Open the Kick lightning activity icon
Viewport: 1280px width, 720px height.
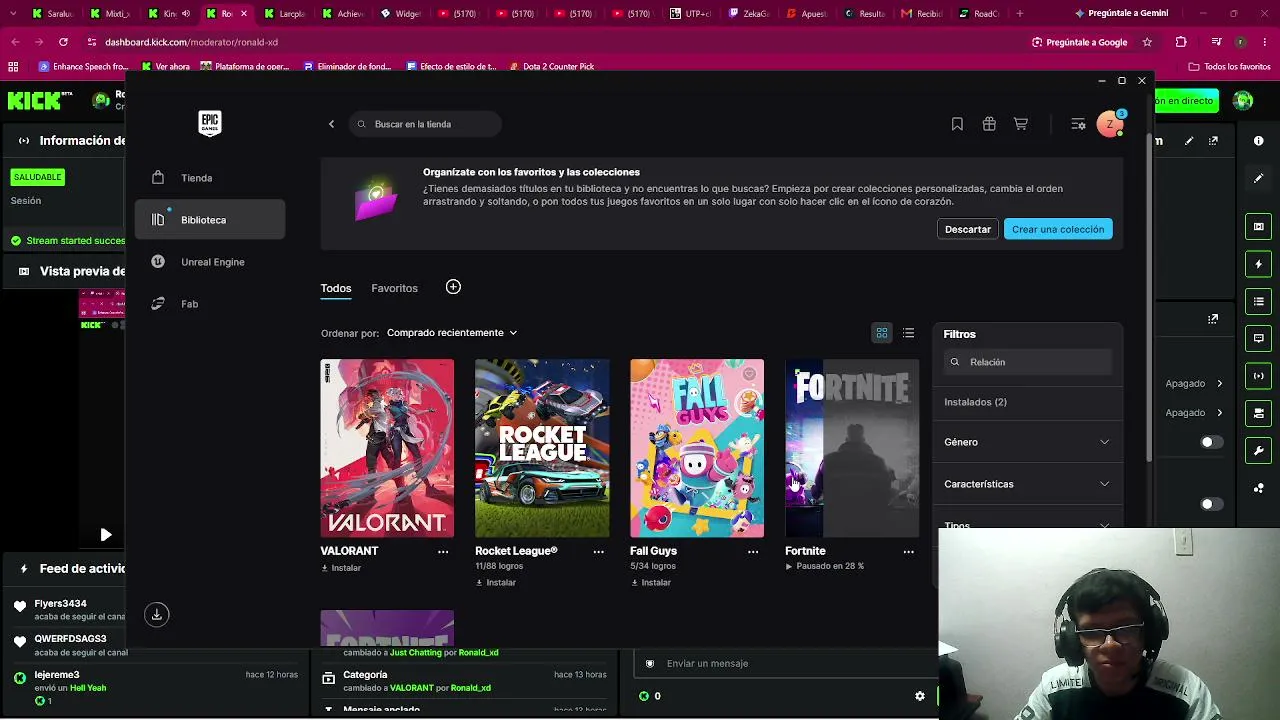coord(1259,264)
